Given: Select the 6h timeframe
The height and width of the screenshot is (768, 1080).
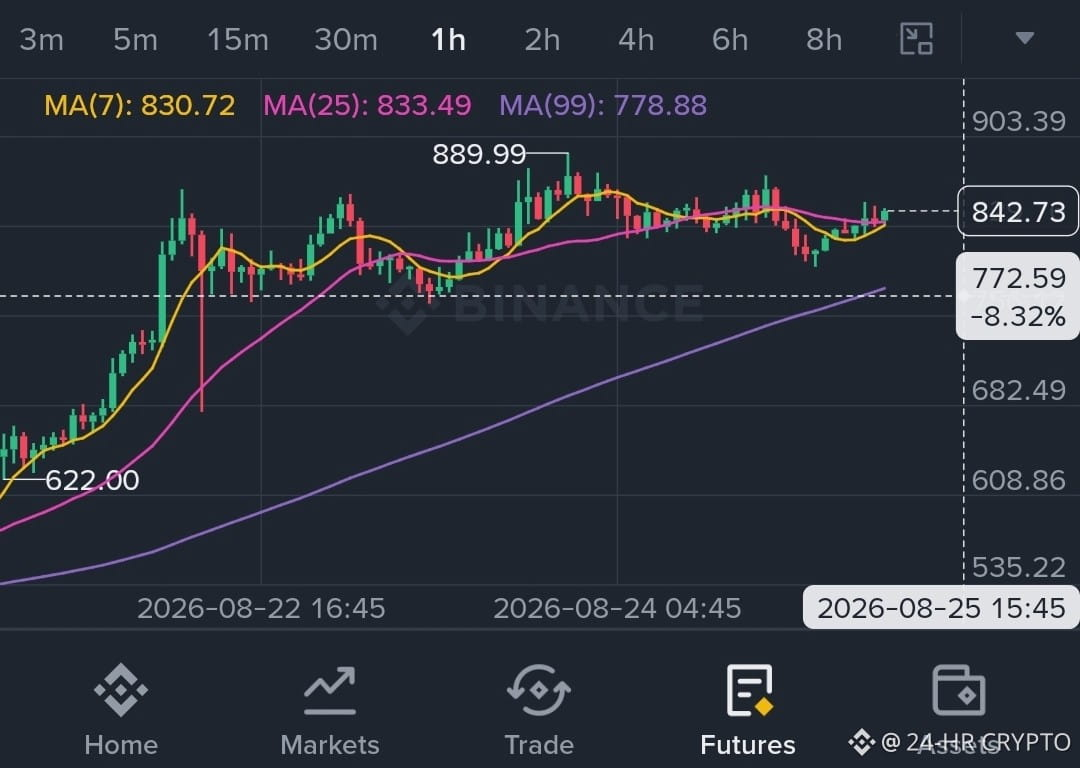Looking at the screenshot, I should pyautogui.click(x=730, y=39).
